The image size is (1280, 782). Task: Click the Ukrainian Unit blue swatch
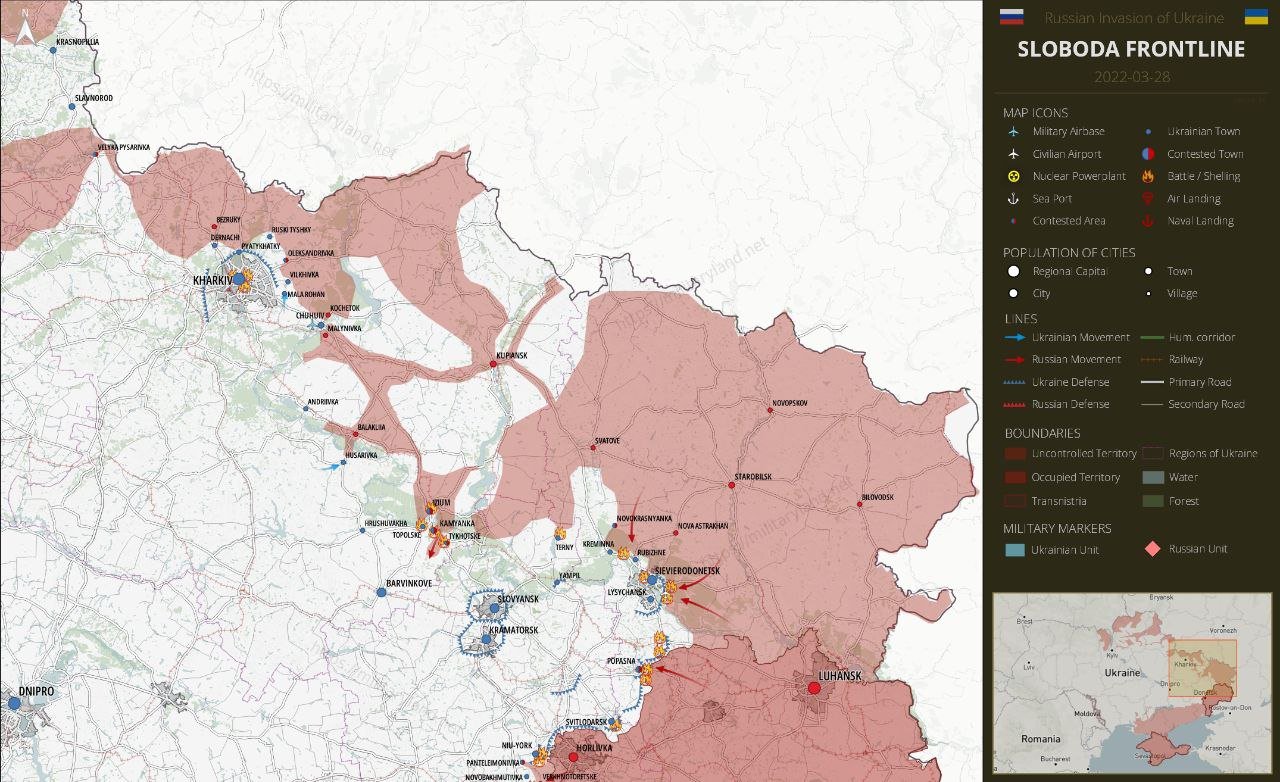pos(1014,549)
